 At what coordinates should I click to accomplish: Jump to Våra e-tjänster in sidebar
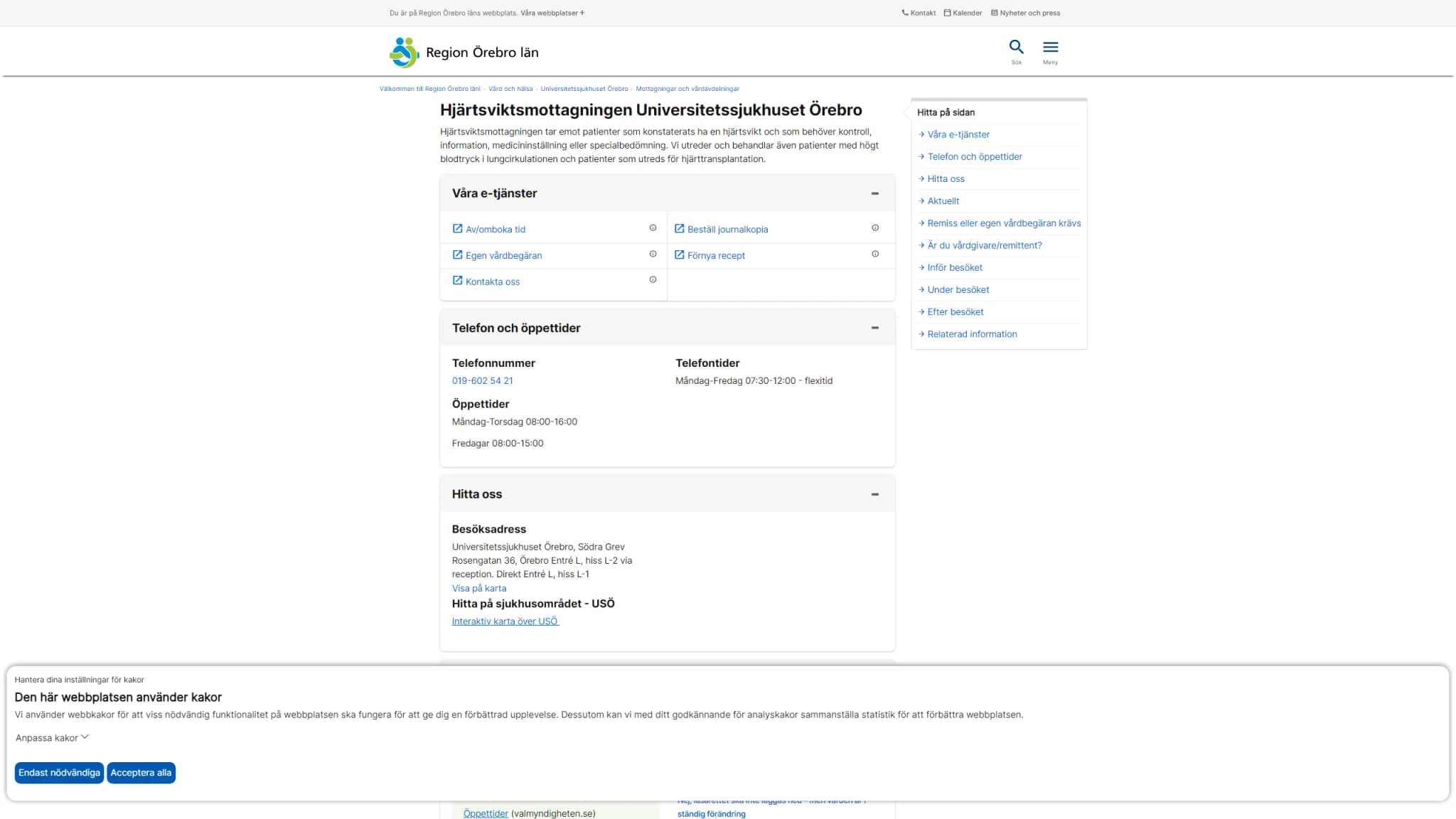[958, 134]
